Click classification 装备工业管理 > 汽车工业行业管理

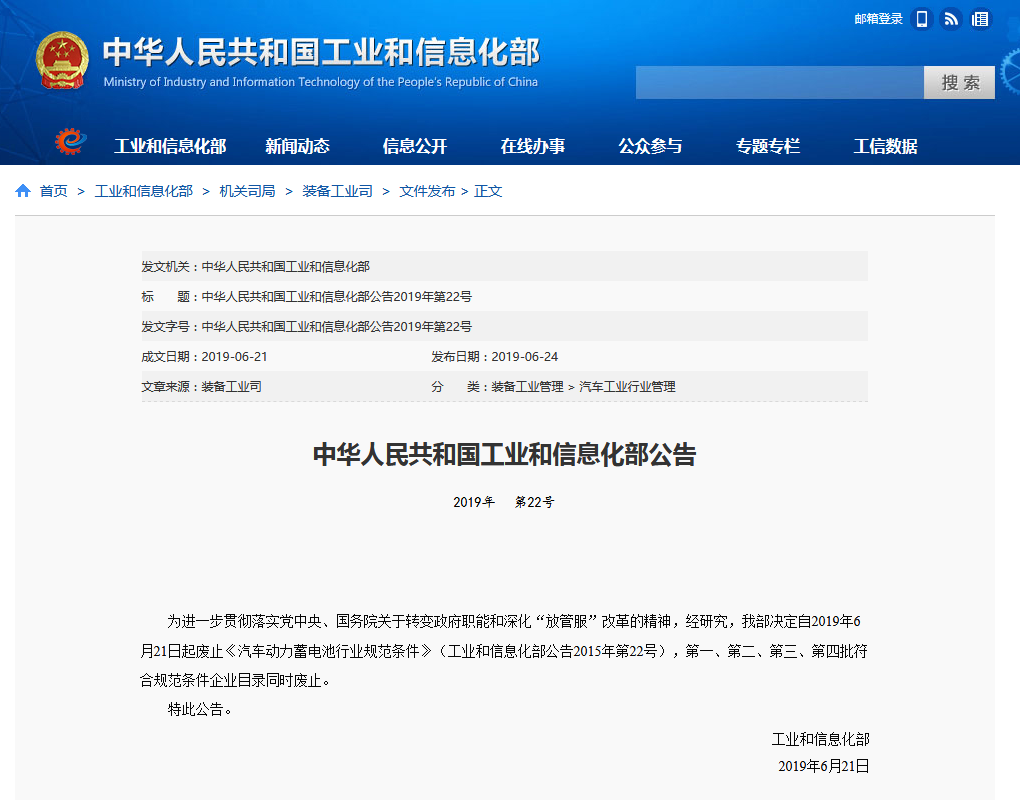coord(583,386)
